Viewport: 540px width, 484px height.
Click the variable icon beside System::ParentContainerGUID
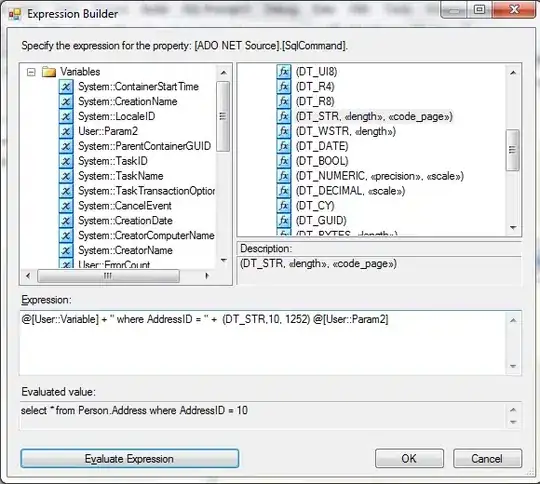pos(66,146)
